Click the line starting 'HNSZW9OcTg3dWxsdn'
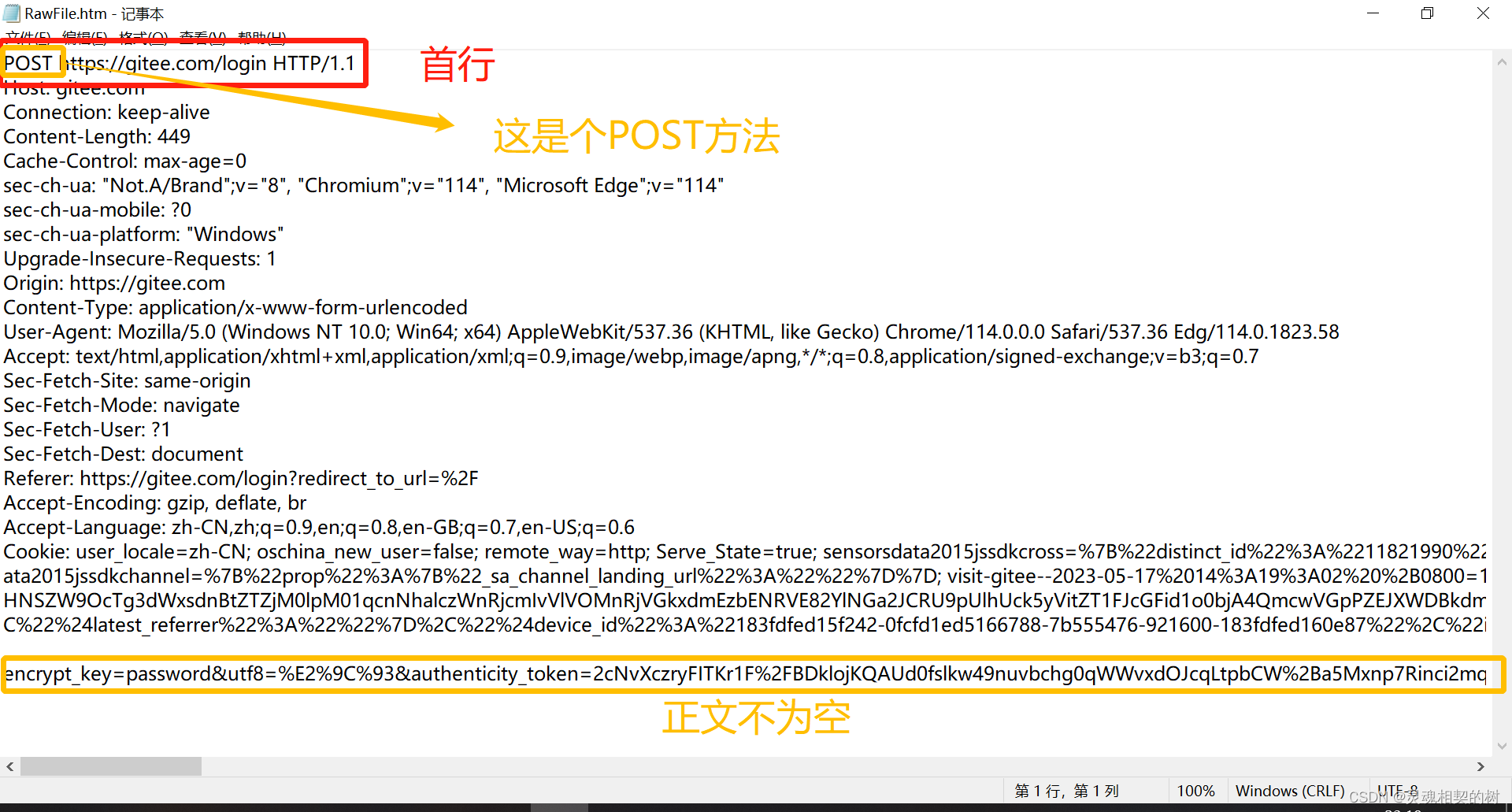 (745, 600)
